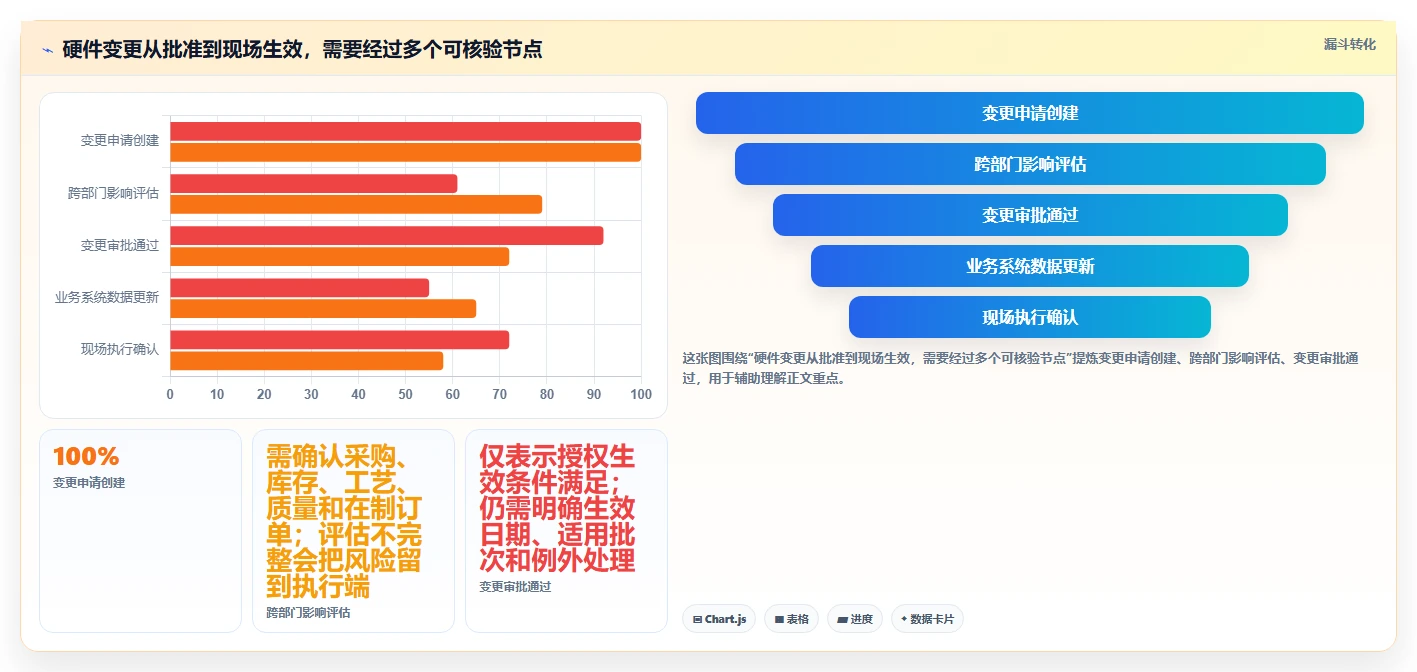
Task: Click the red 仅表示授权生效条件满足 card text
Action: [557, 507]
